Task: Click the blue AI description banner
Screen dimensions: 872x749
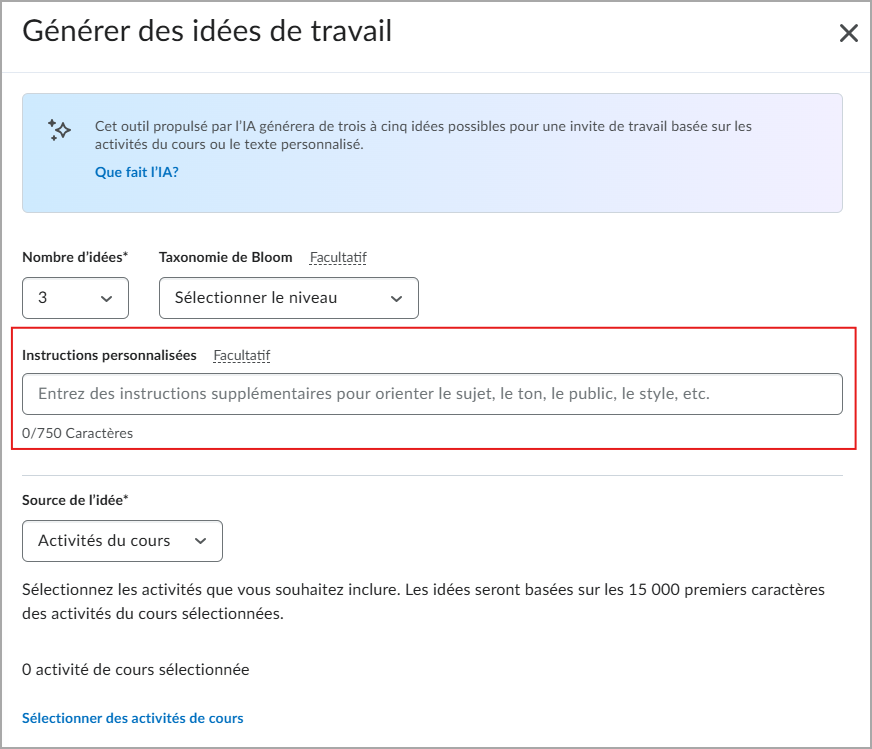Action: coord(436,153)
